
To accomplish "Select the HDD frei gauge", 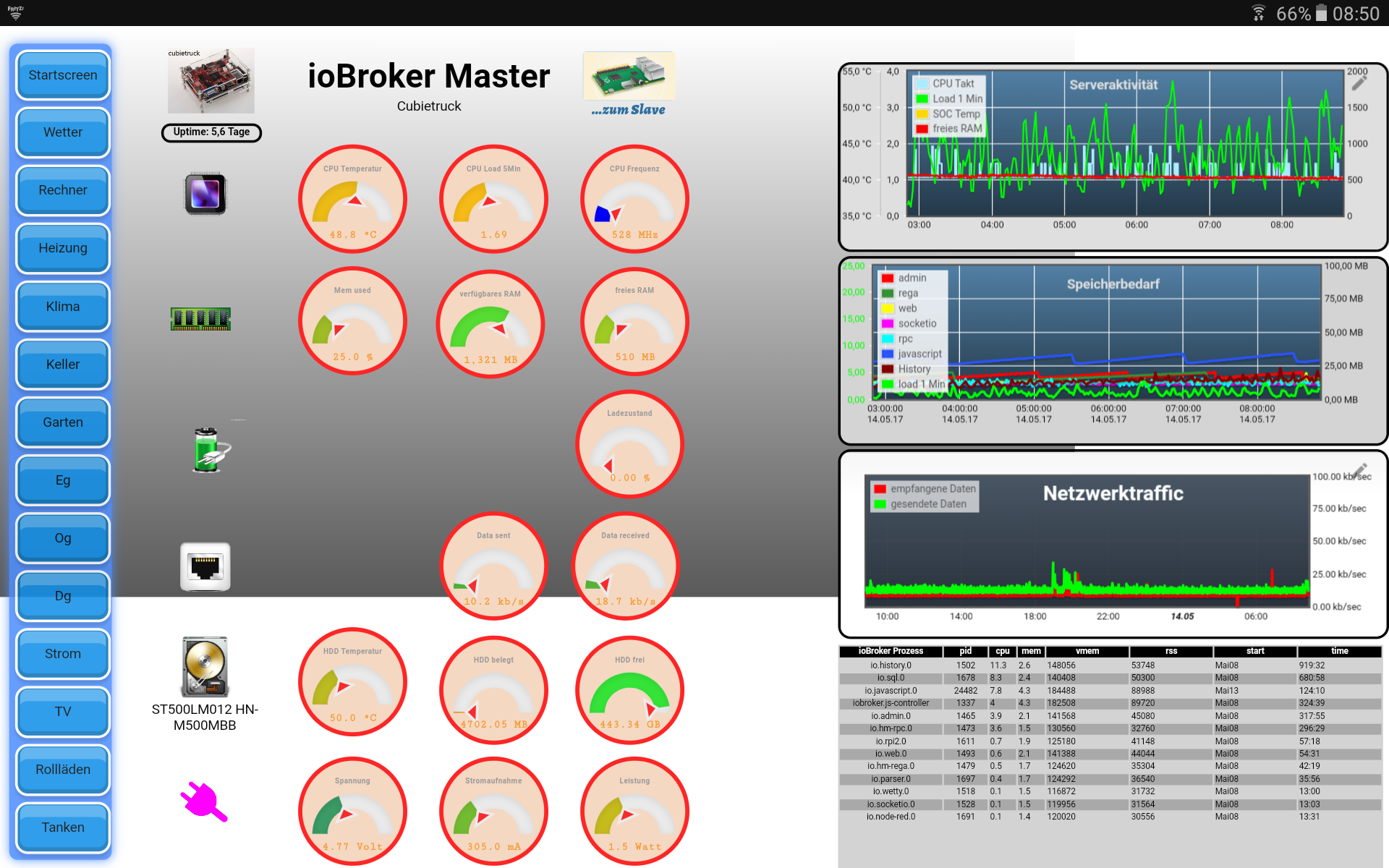I will pos(629,690).
